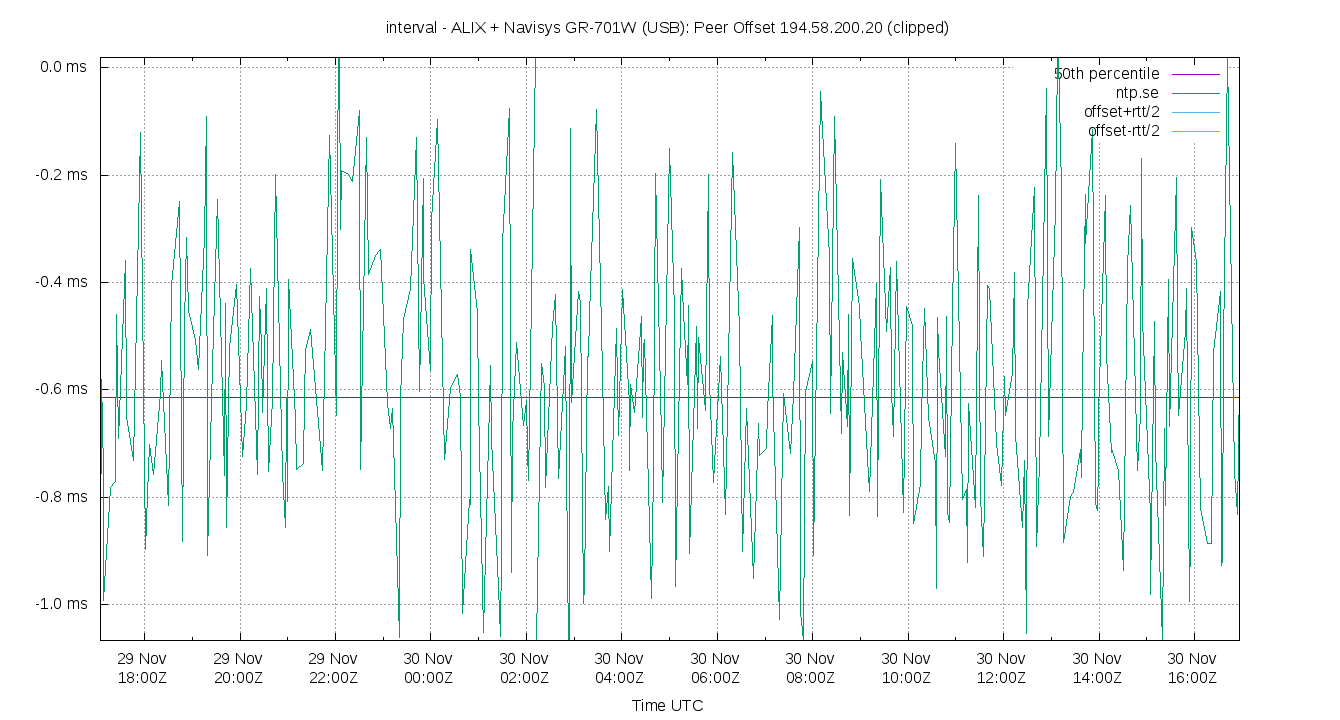Click the '-0.8 ms' y-axis label
Viewport: 1340px width, 720px height.
[62, 497]
